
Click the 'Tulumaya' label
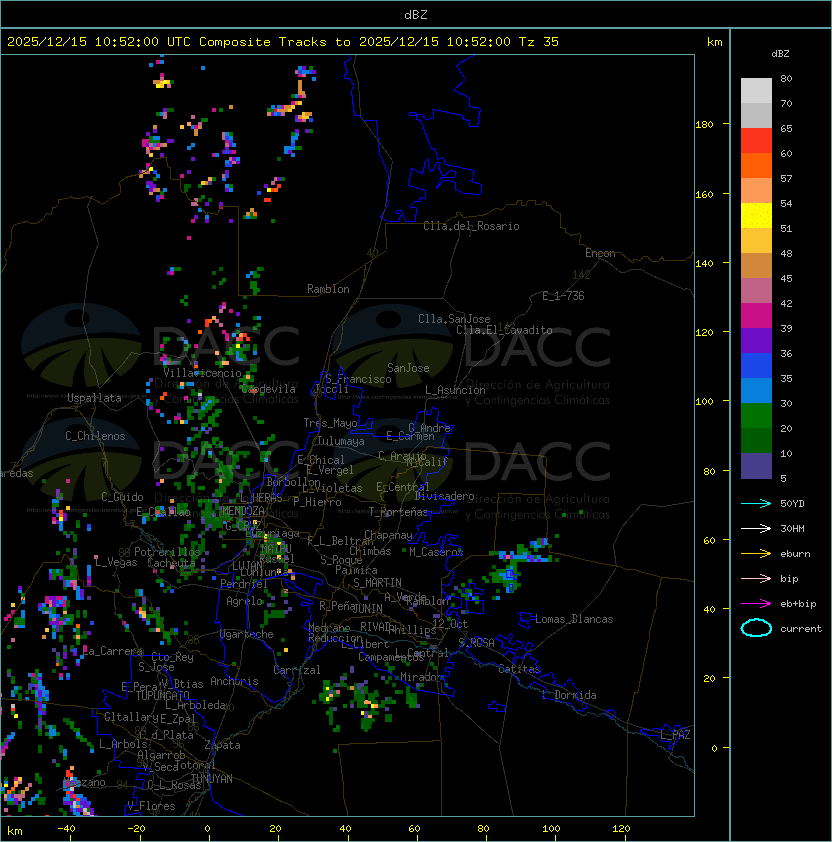coord(341,441)
